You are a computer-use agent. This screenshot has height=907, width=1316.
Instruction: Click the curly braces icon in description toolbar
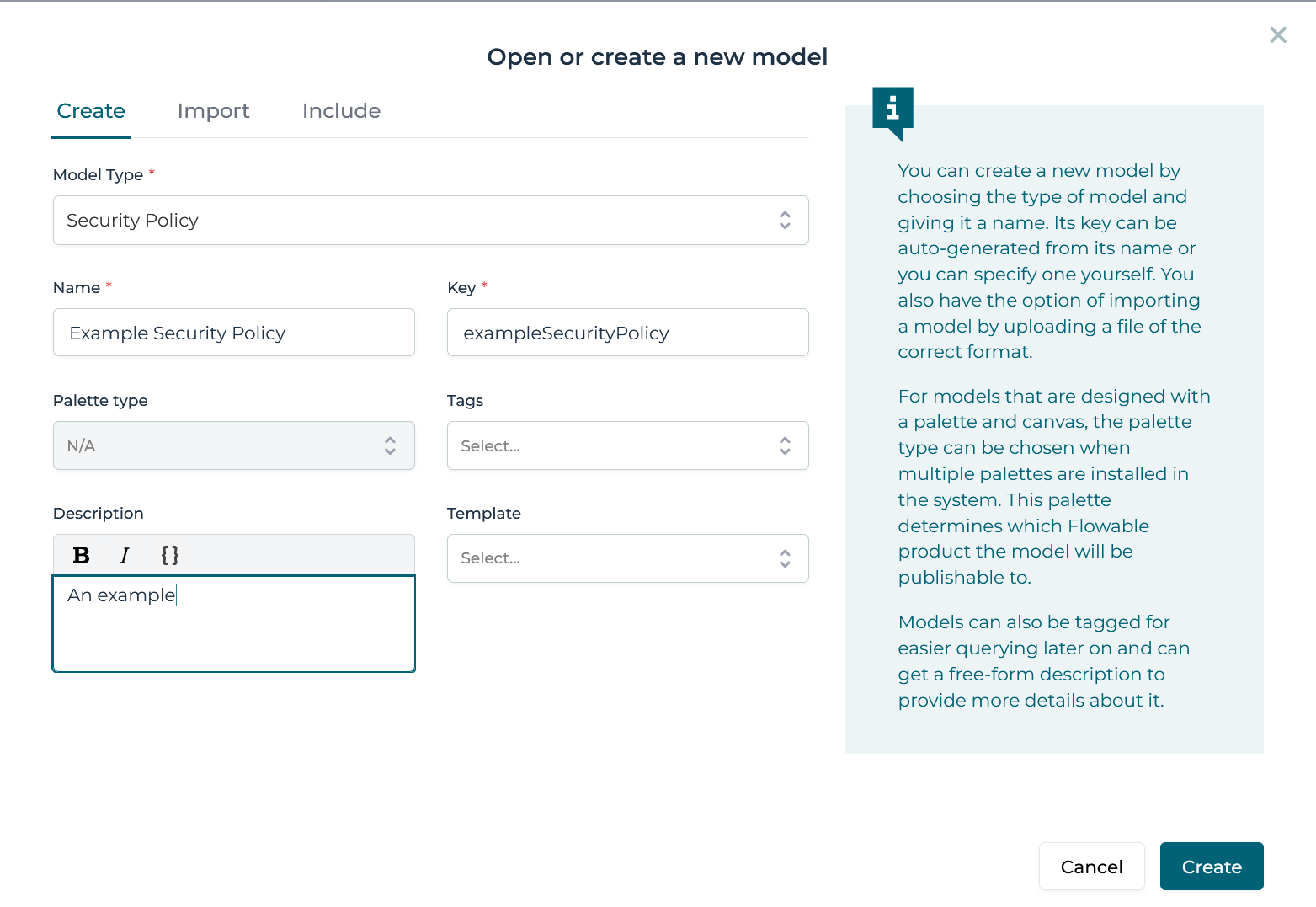[170, 555]
